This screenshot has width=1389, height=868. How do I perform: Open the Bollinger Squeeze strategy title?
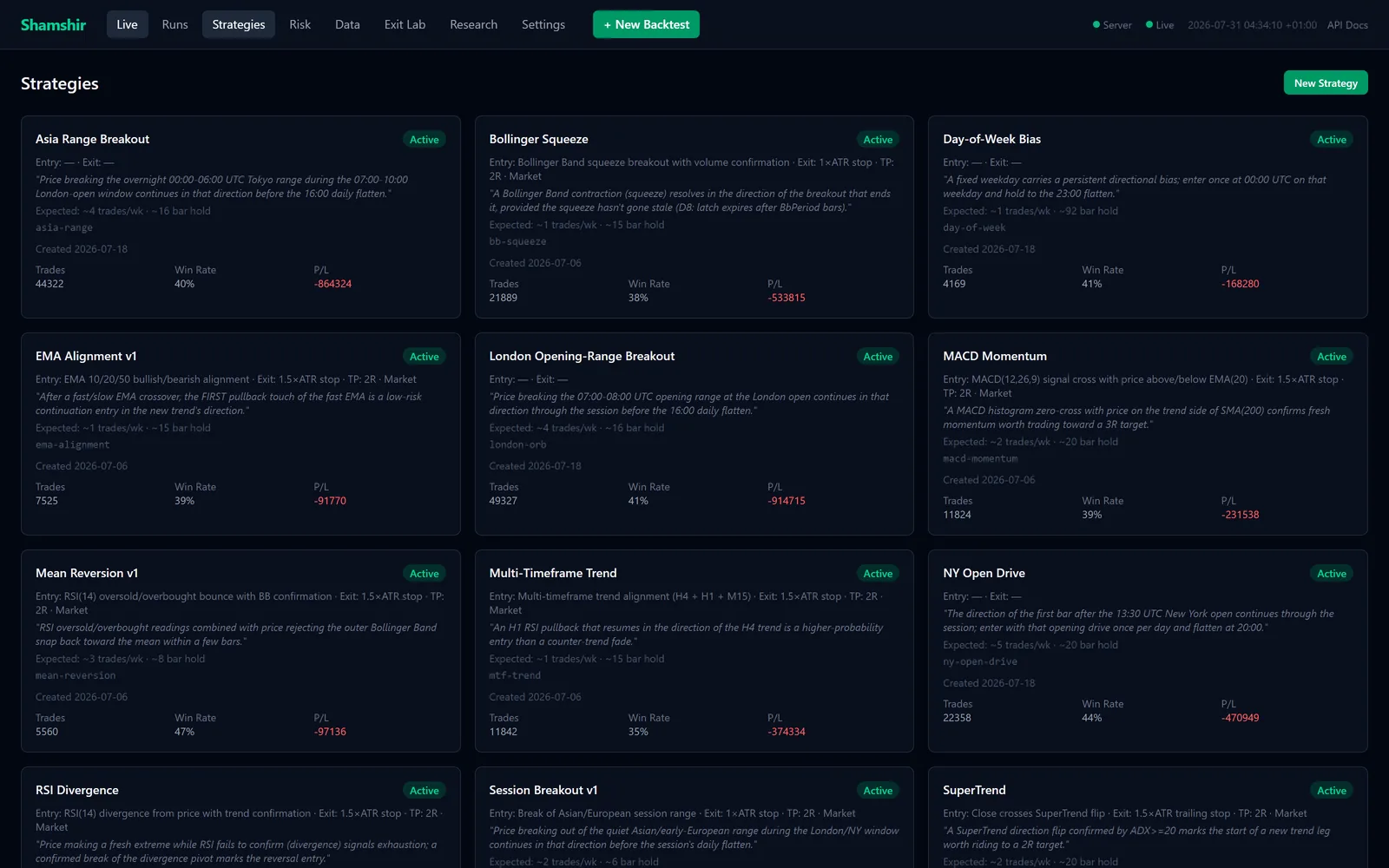coord(538,139)
